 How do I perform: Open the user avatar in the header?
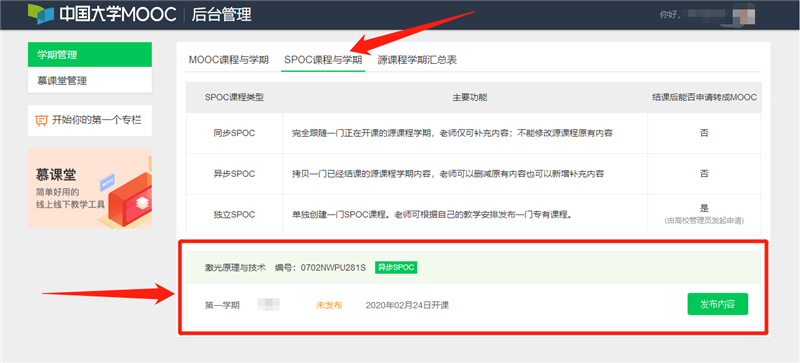pyautogui.click(x=744, y=14)
